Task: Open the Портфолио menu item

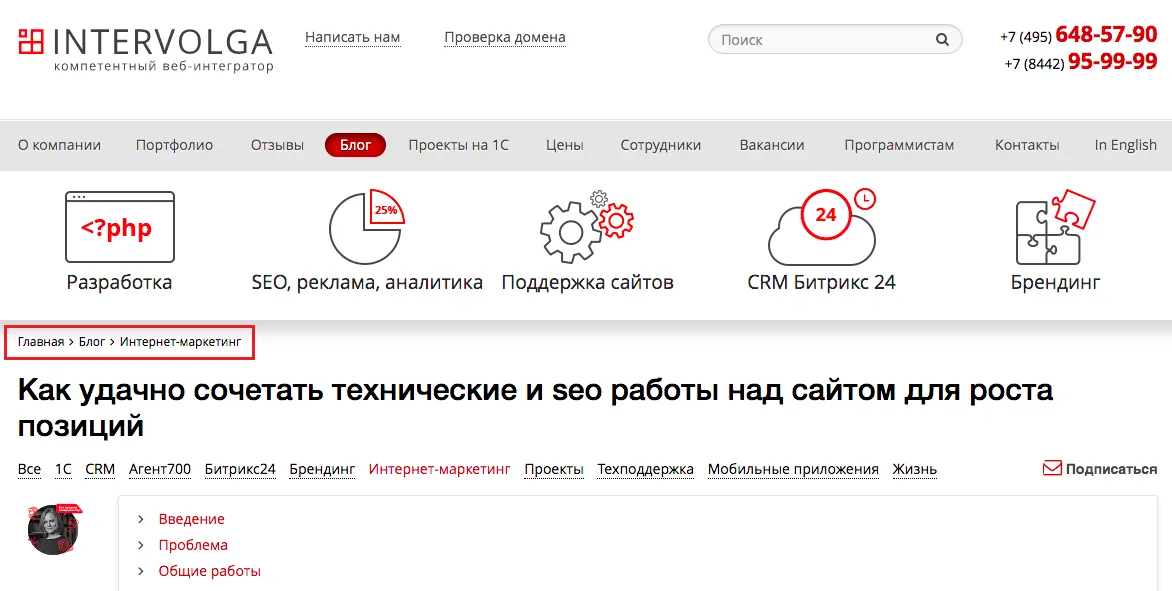Action: pos(173,144)
